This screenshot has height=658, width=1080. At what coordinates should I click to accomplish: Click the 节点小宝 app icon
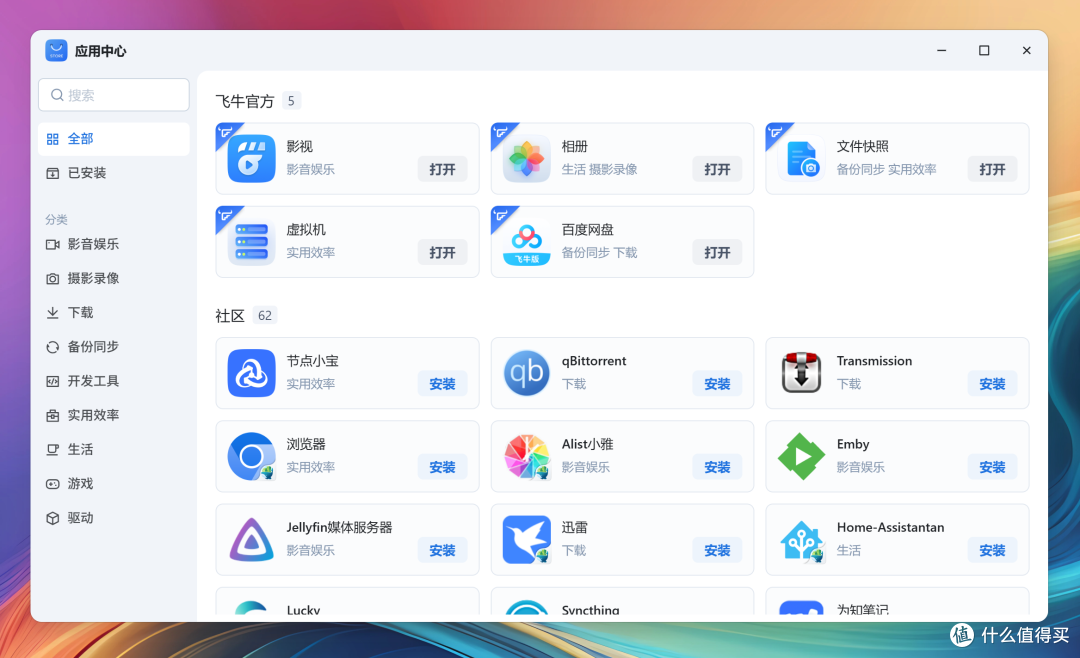pos(251,373)
